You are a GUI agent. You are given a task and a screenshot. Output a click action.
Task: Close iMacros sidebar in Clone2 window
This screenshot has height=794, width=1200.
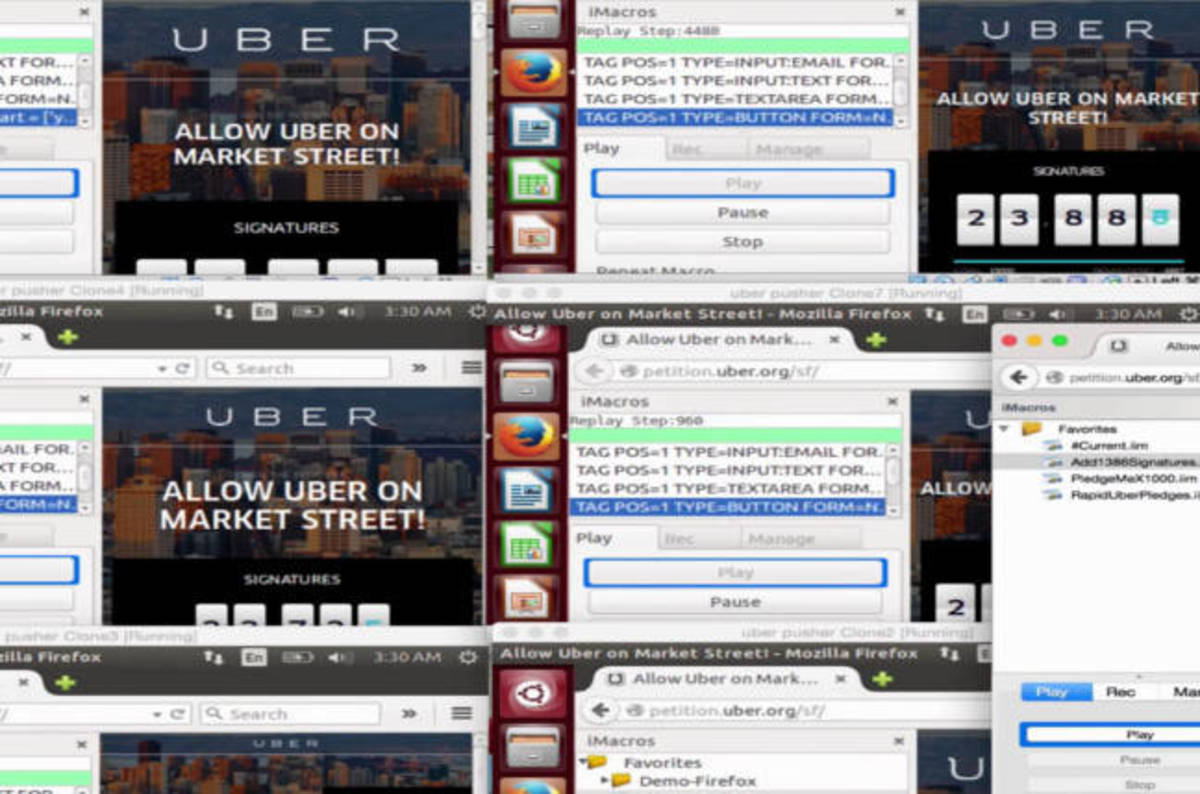tap(898, 741)
